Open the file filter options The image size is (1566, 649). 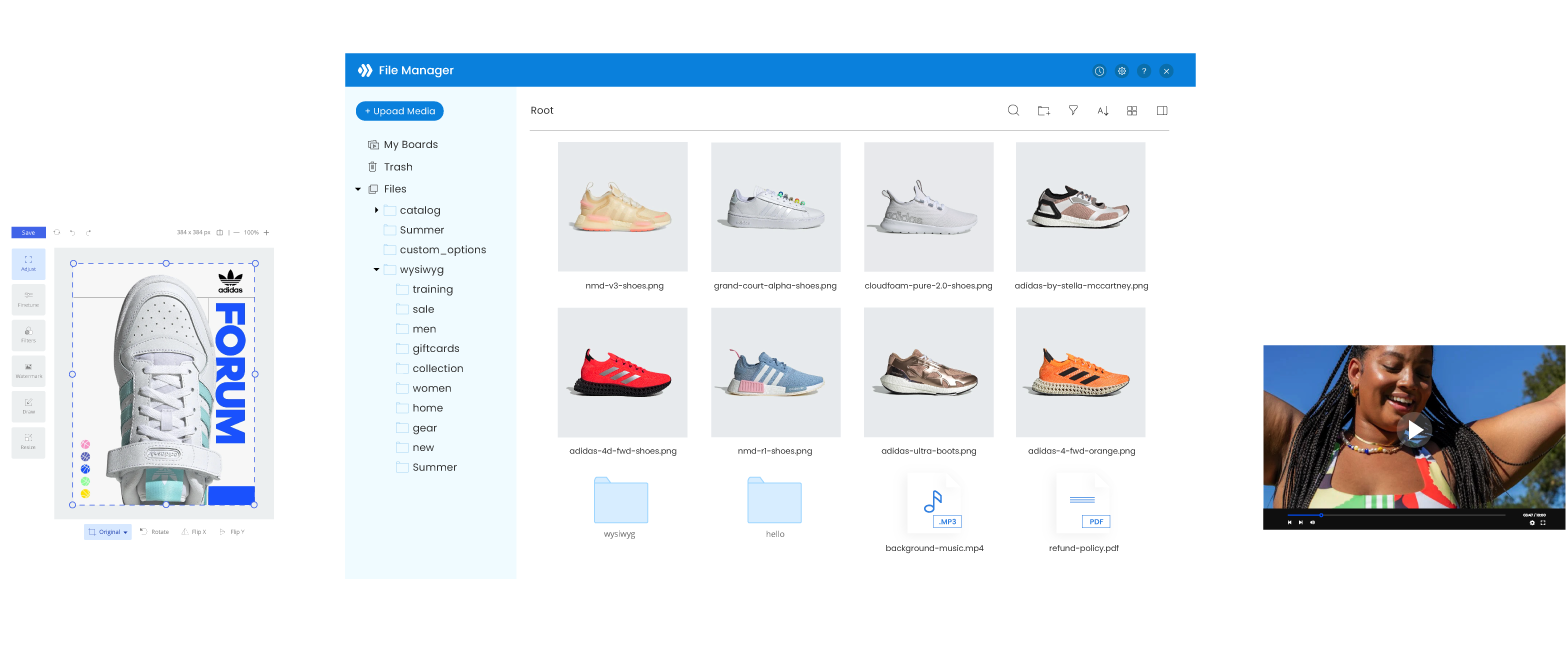[1073, 110]
